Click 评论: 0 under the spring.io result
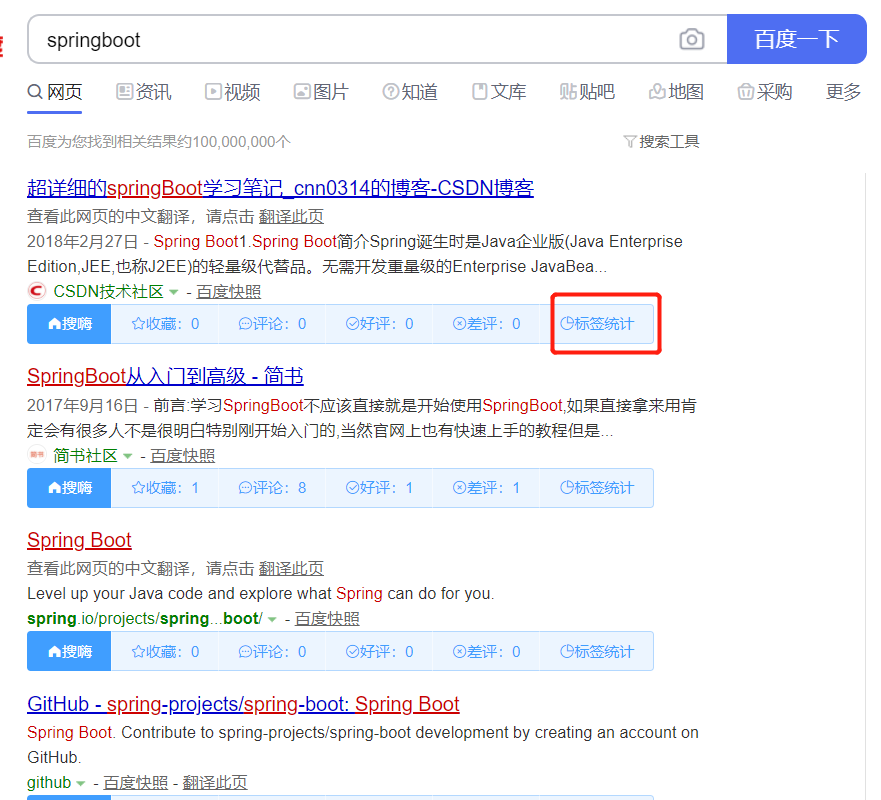This screenshot has width=881, height=800. [x=272, y=651]
